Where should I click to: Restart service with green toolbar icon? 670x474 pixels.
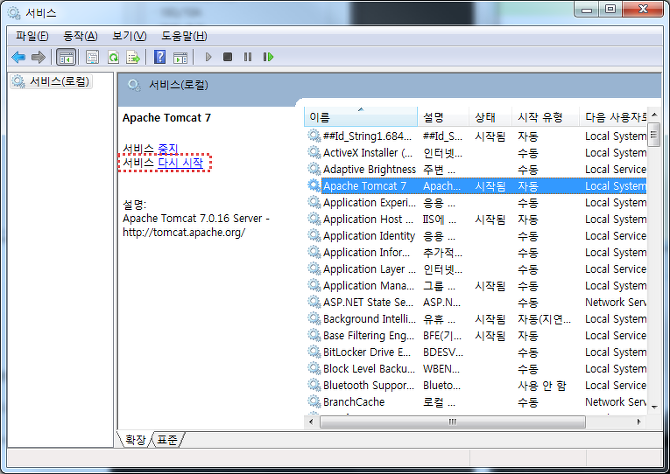pyautogui.click(x=268, y=57)
